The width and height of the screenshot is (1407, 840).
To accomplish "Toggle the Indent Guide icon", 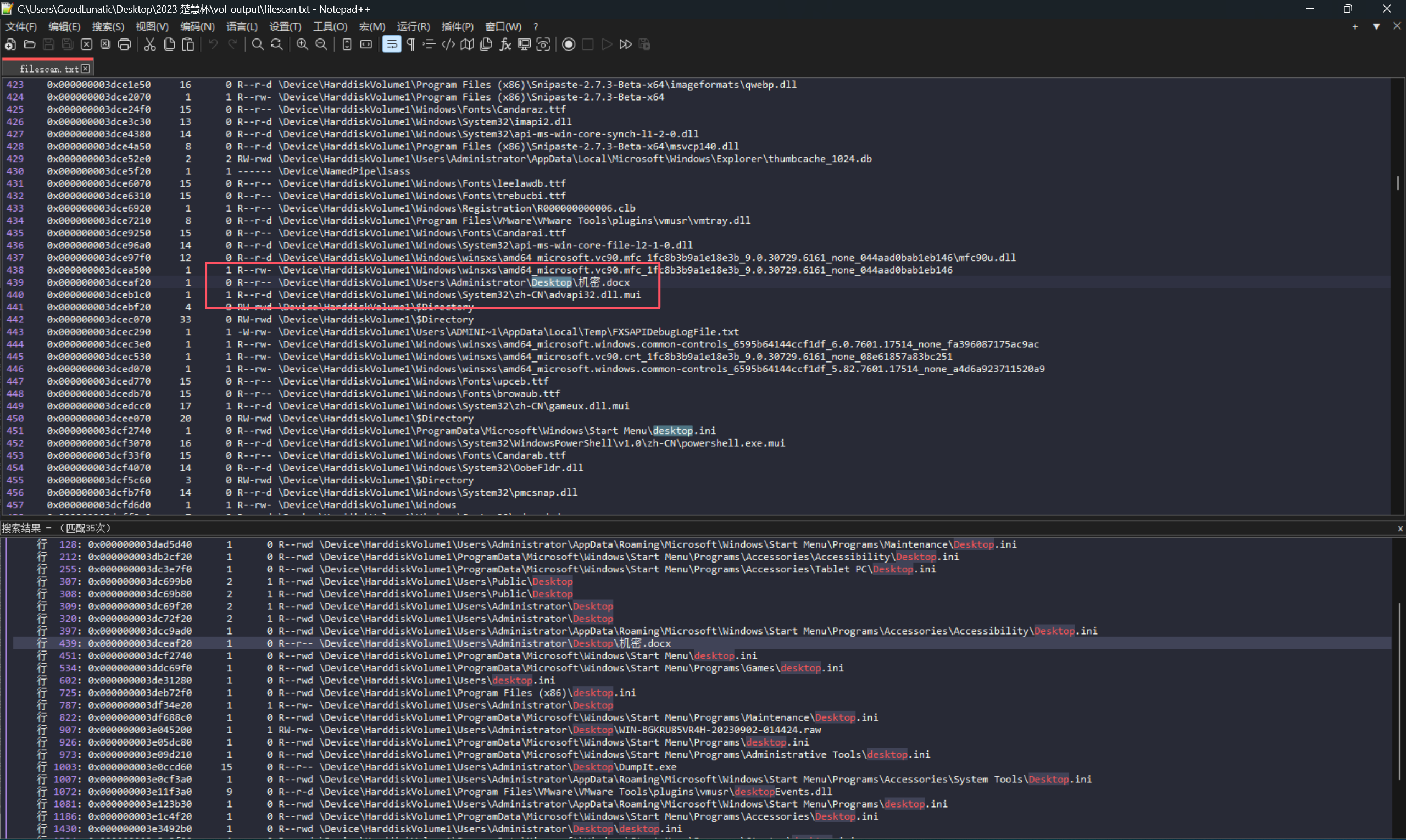I will [x=430, y=44].
